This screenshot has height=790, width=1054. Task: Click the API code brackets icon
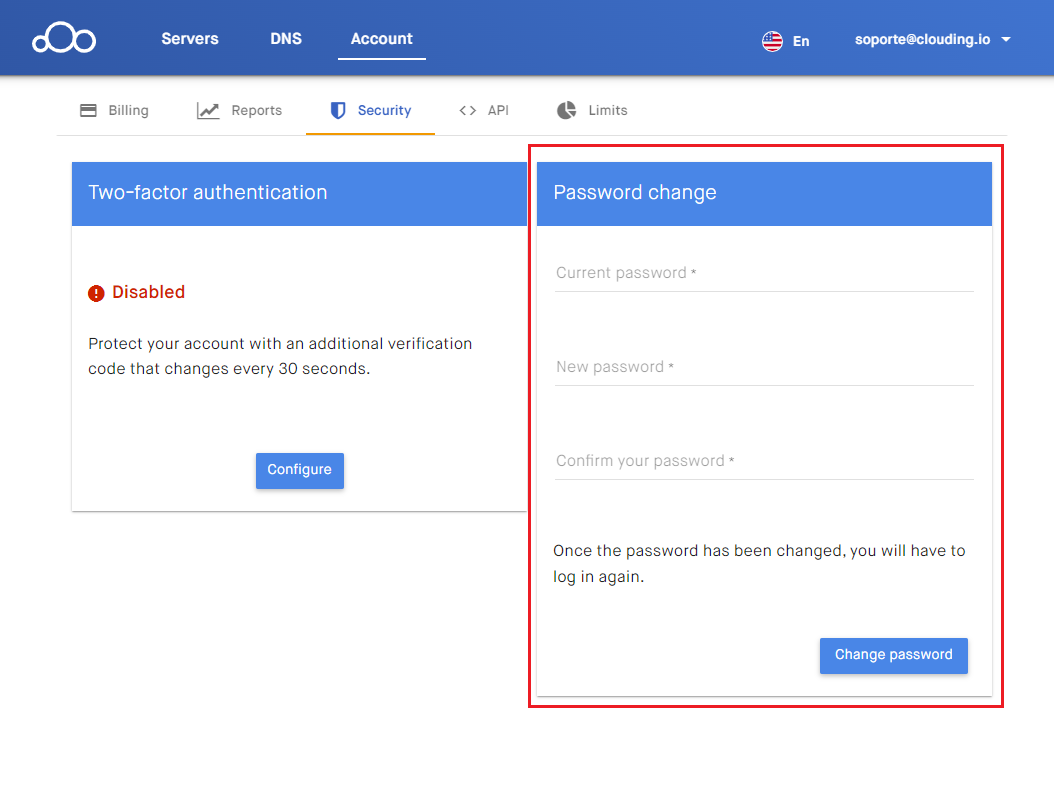467,110
